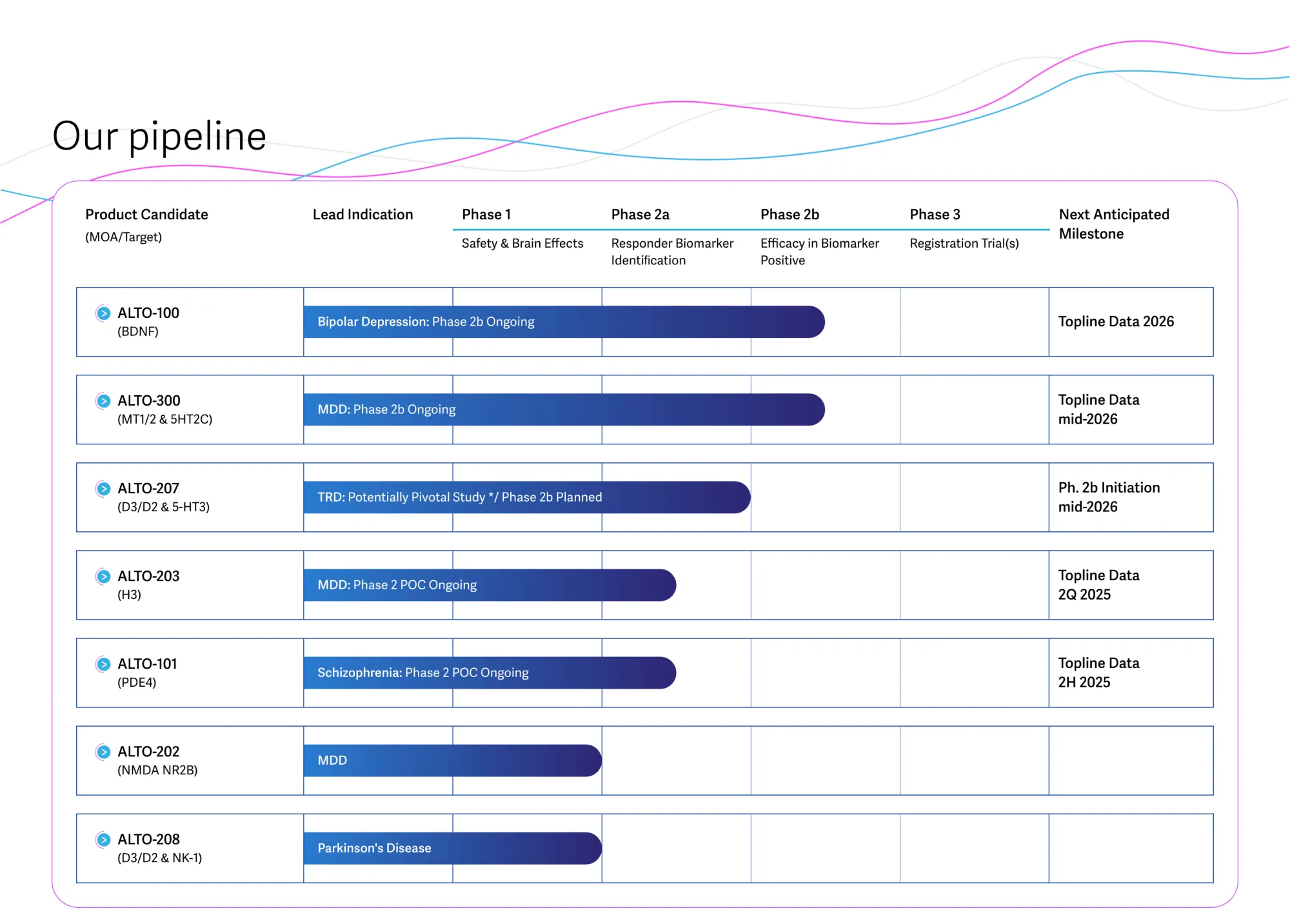Click the Phase 2a column header

(640, 215)
